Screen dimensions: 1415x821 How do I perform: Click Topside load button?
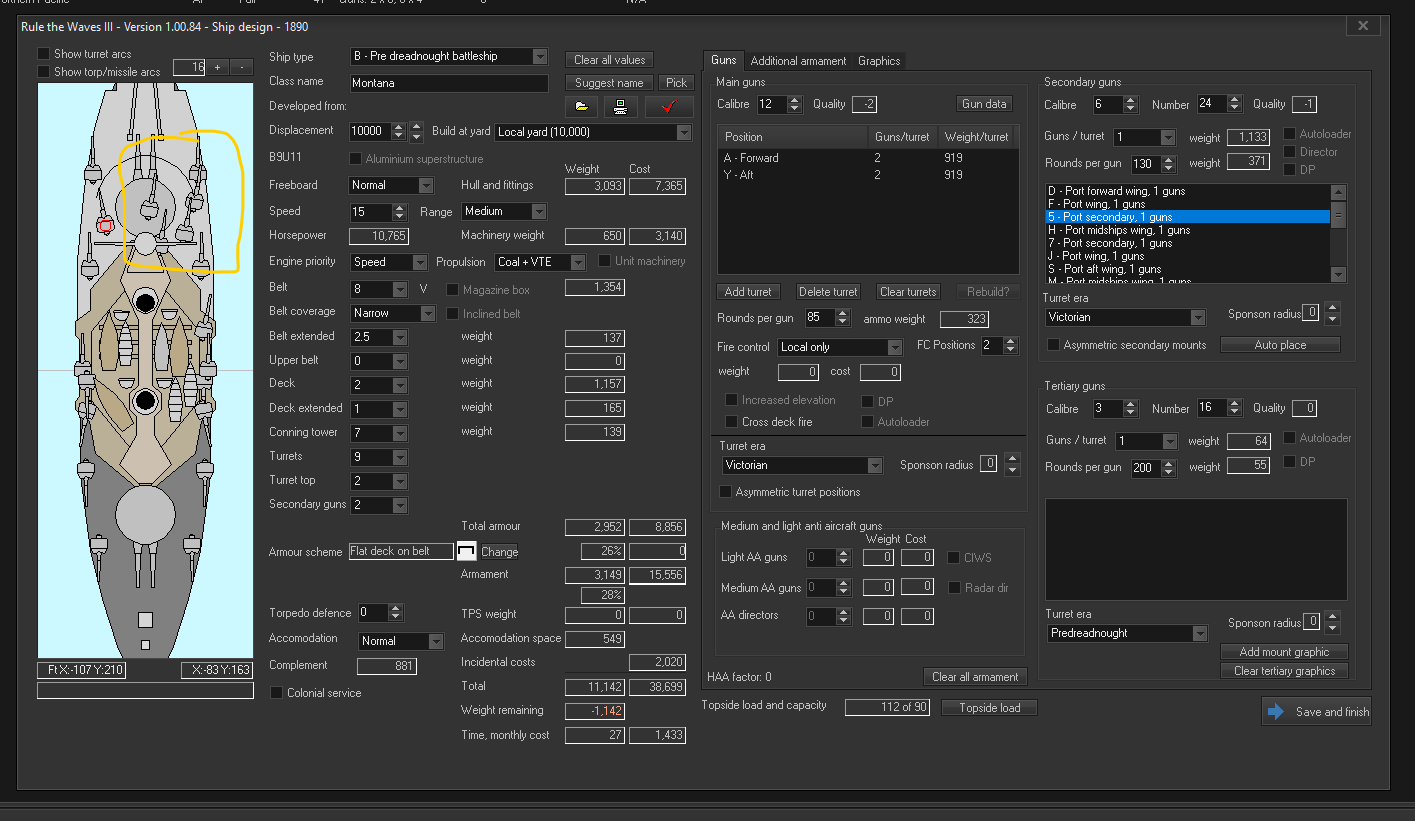989,708
